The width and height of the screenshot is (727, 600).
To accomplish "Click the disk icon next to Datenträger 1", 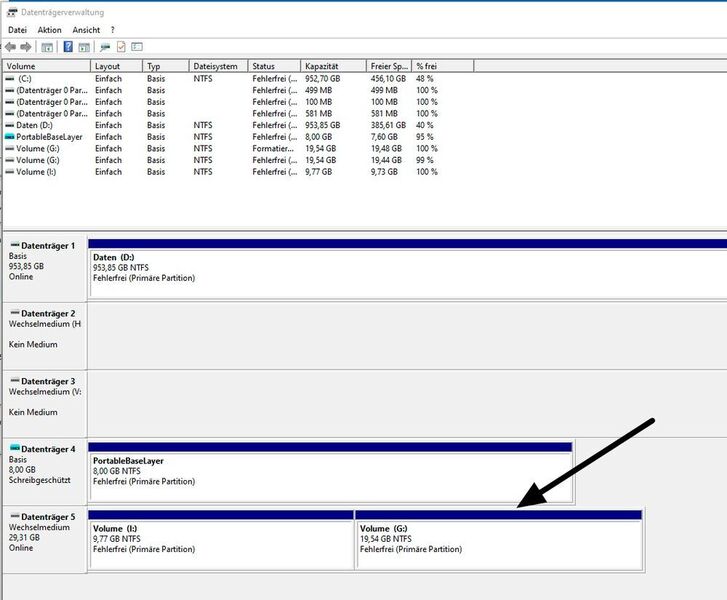I will (15, 245).
